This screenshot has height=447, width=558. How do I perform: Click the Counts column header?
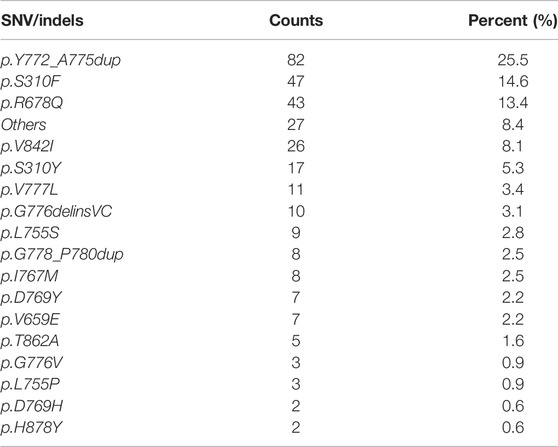point(296,21)
